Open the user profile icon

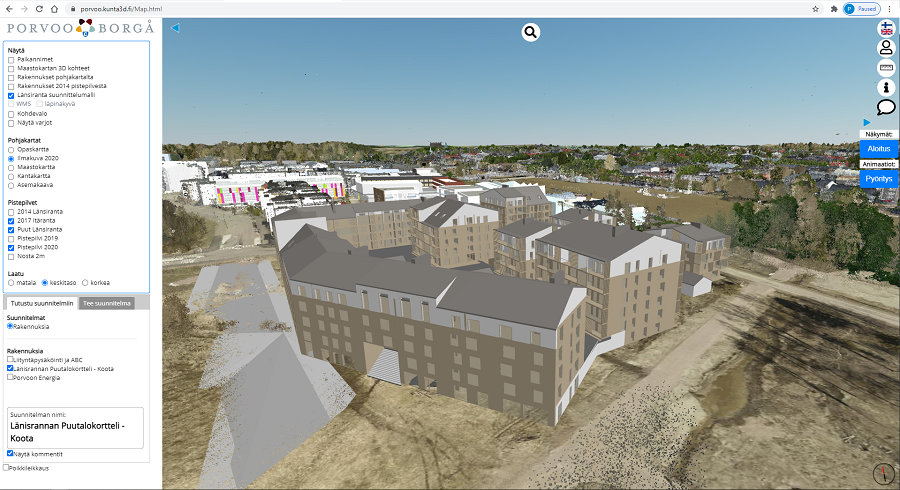point(886,48)
